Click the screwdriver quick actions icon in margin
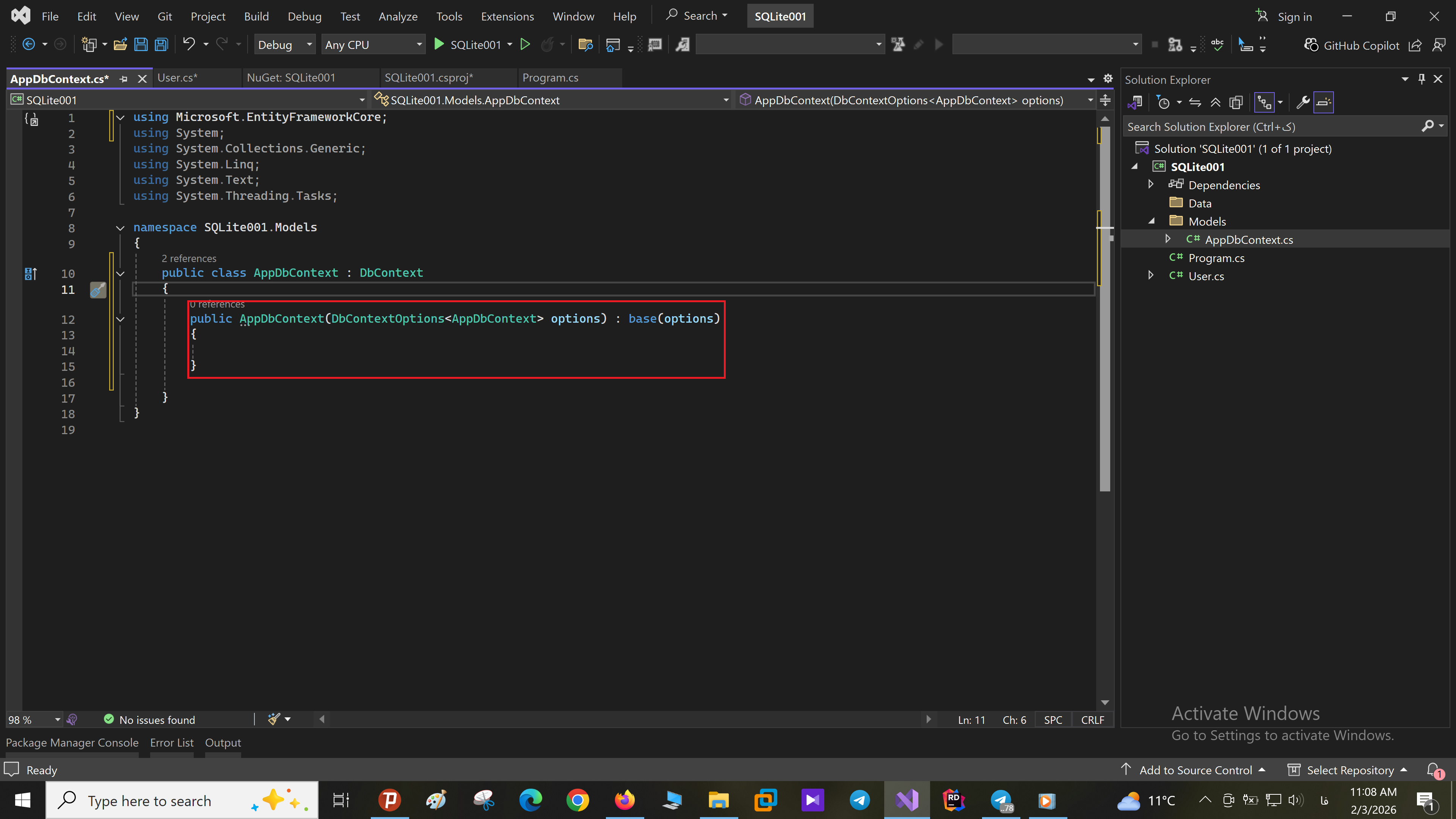This screenshot has height=819, width=1456. [x=98, y=290]
